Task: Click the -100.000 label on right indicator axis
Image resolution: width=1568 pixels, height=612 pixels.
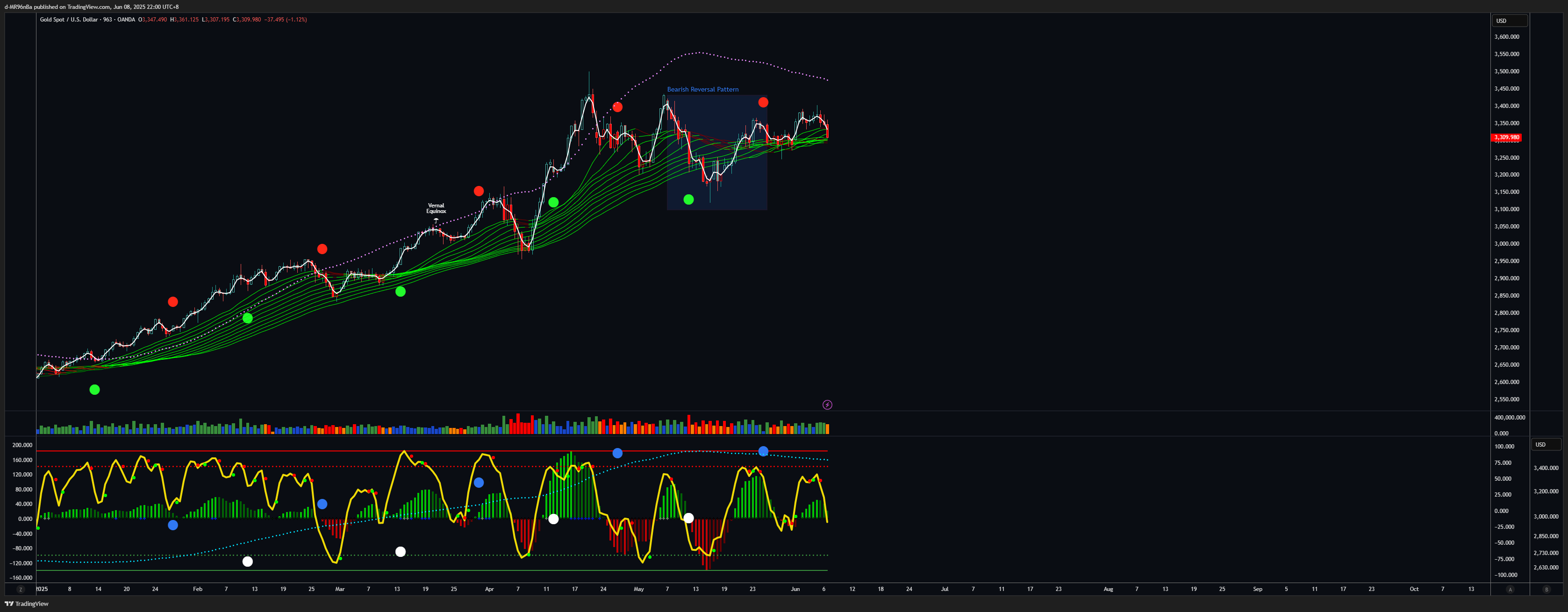Action: (x=1506, y=575)
